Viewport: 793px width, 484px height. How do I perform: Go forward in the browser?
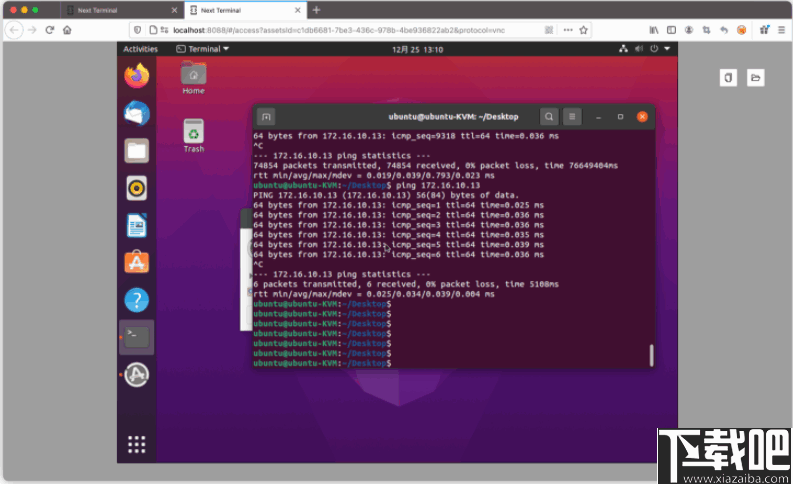pos(32,30)
